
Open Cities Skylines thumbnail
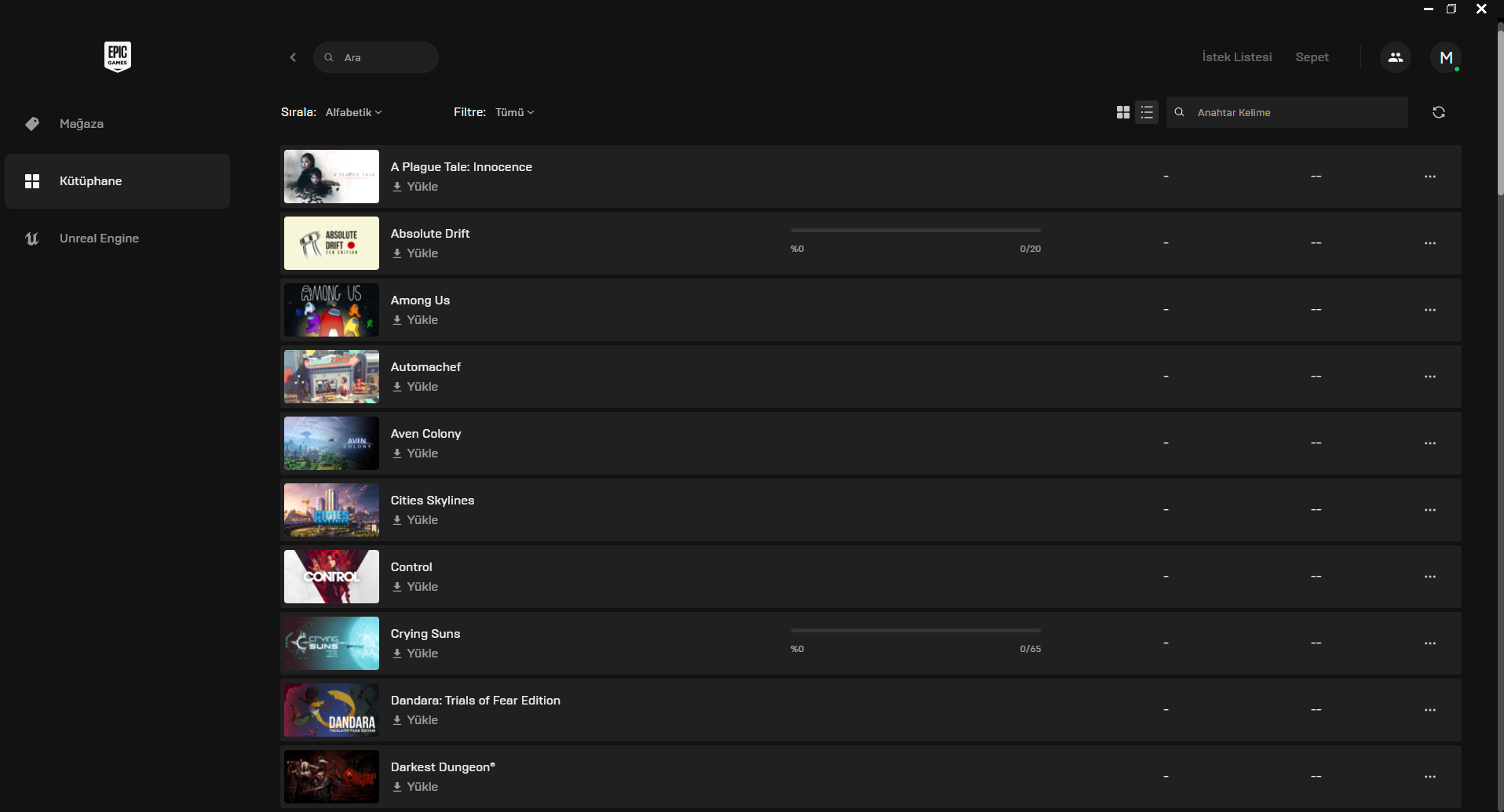pos(331,510)
